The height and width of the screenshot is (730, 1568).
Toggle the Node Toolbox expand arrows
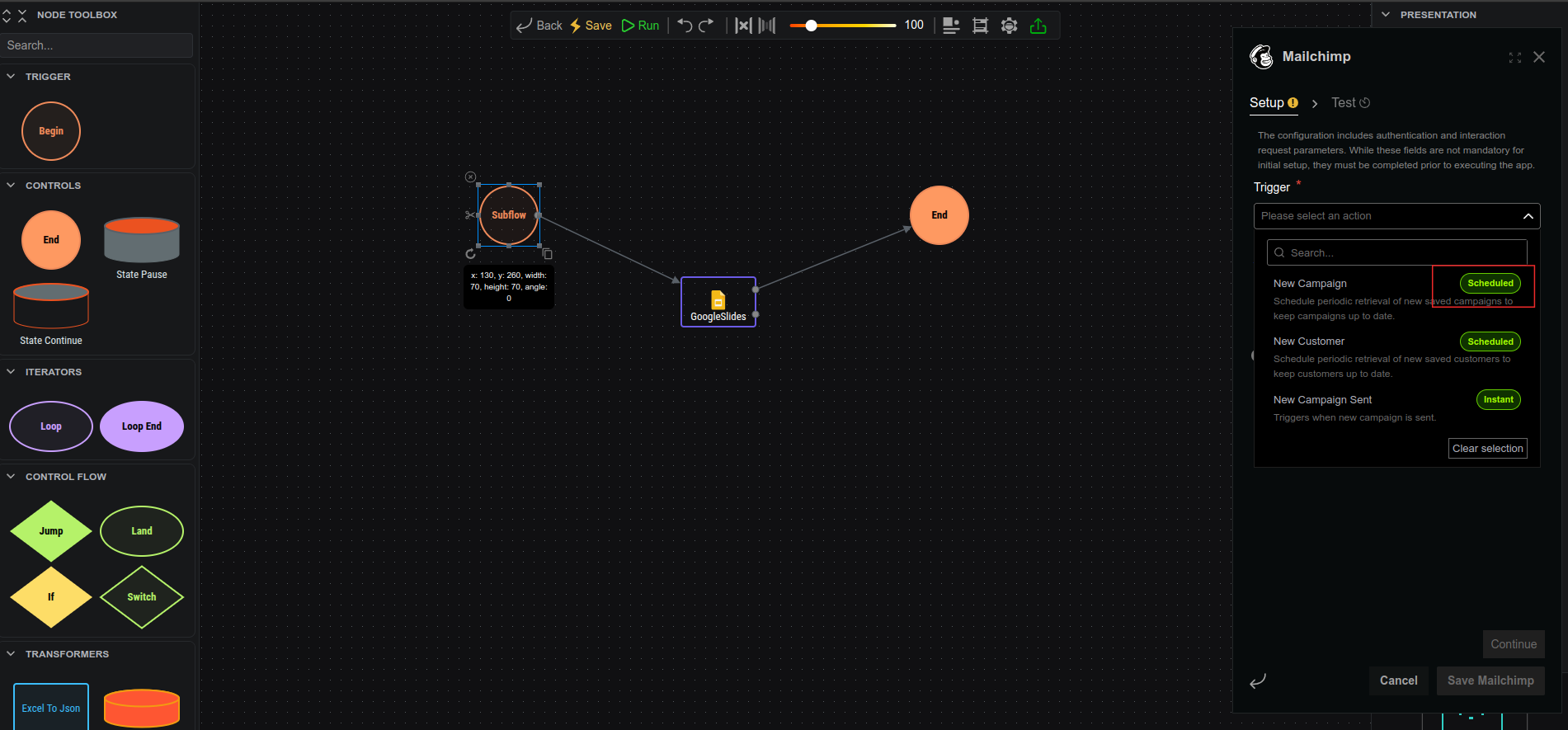(x=7, y=15)
